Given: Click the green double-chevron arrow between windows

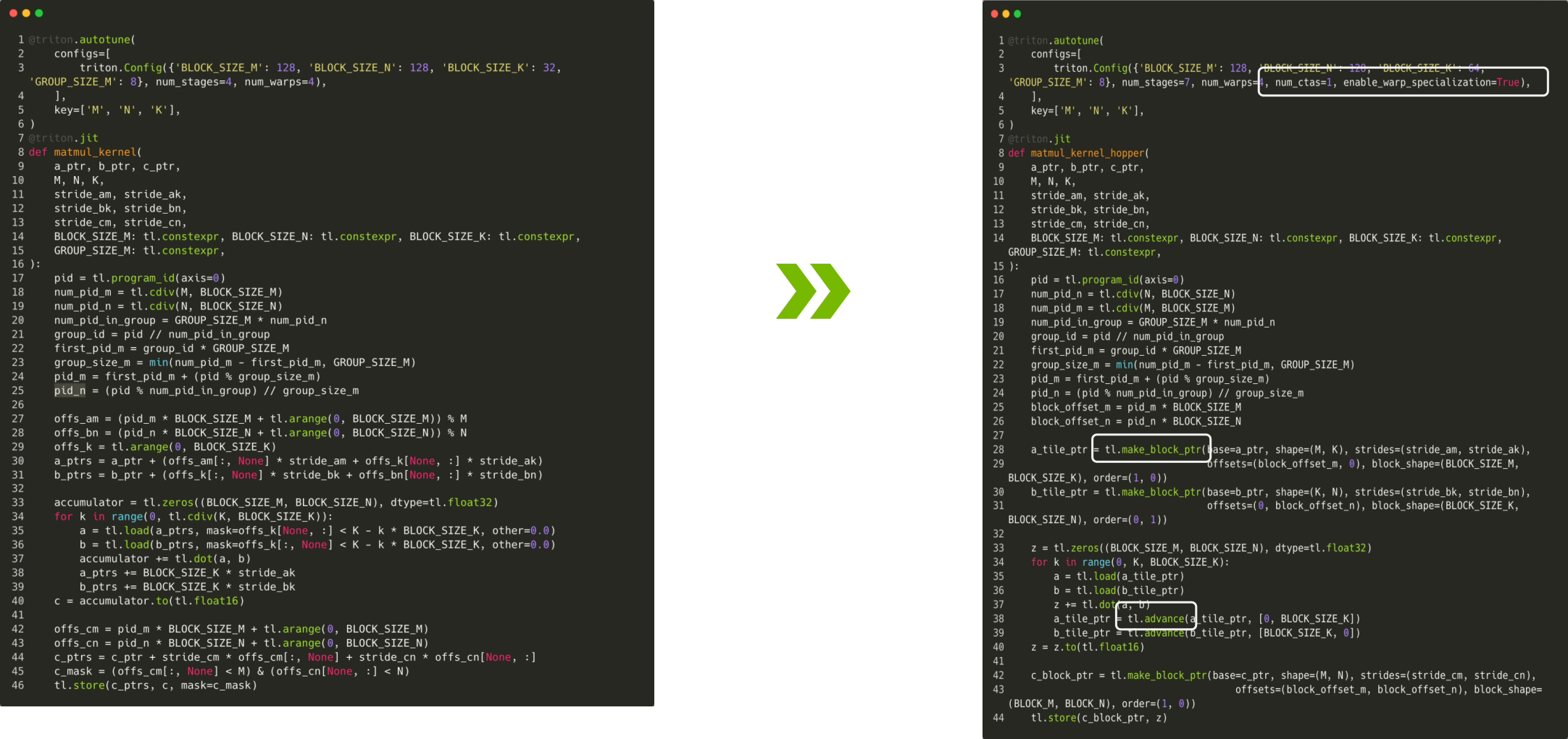Looking at the screenshot, I should [x=813, y=291].
